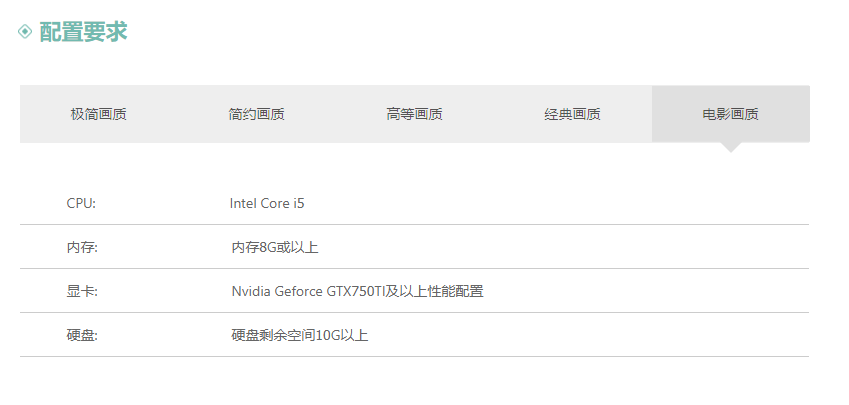This screenshot has height=405, width=849.
Task: Click the 内存: row label
Action: tap(82, 247)
